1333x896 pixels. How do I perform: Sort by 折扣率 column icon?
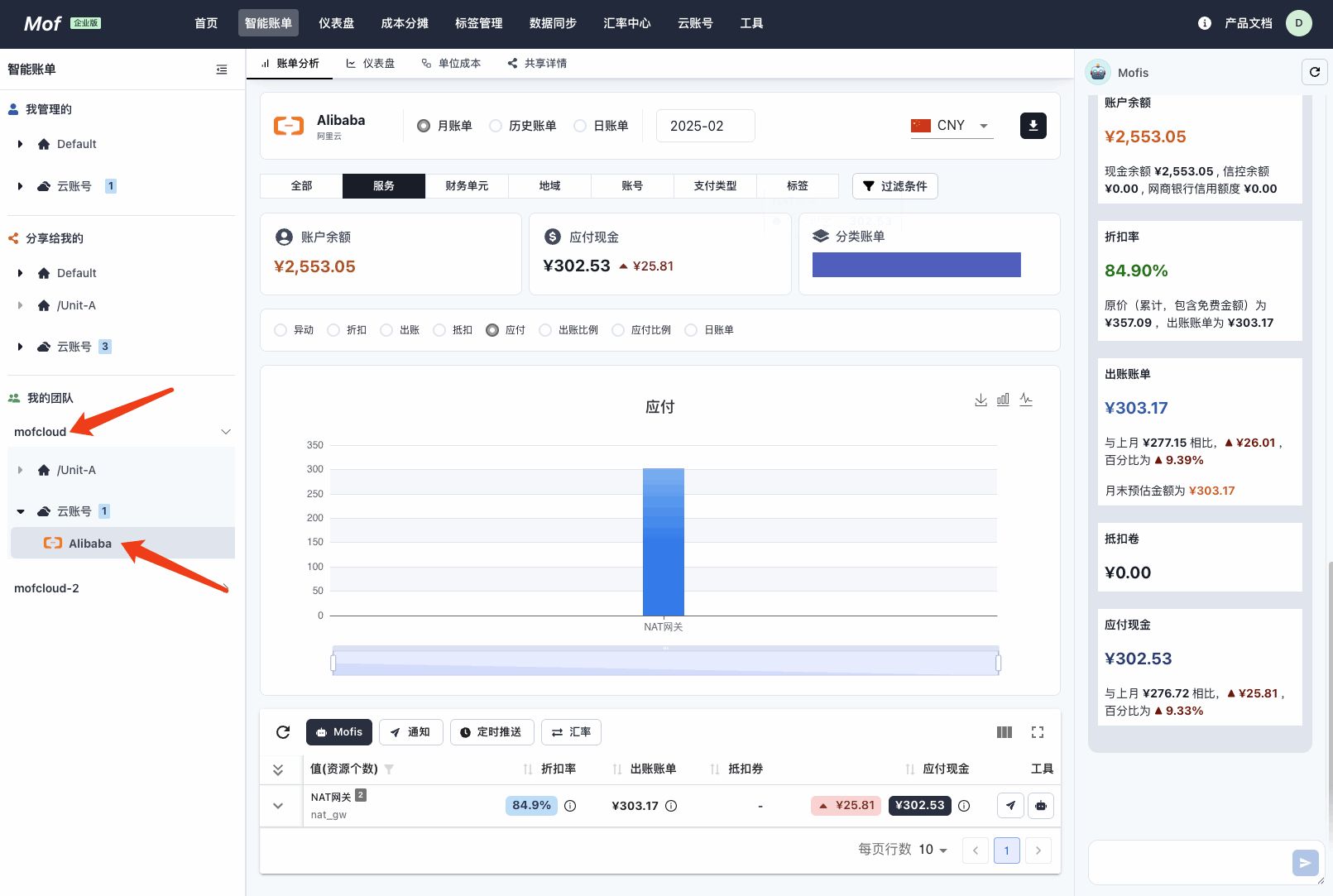click(x=528, y=769)
